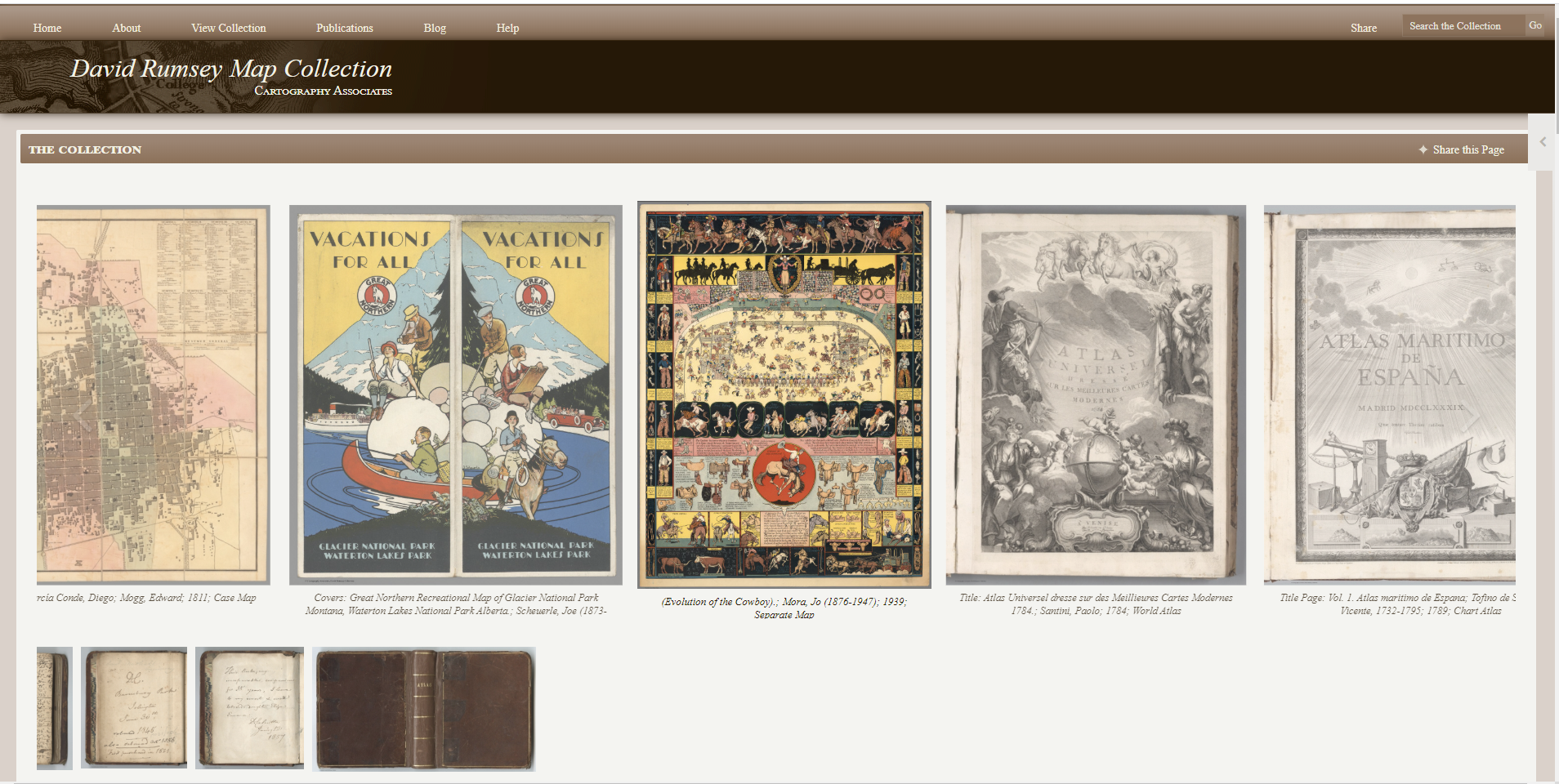Viewport: 1559px width, 784px height.
Task: Focus the Search the Collection field
Action: coord(1463,26)
